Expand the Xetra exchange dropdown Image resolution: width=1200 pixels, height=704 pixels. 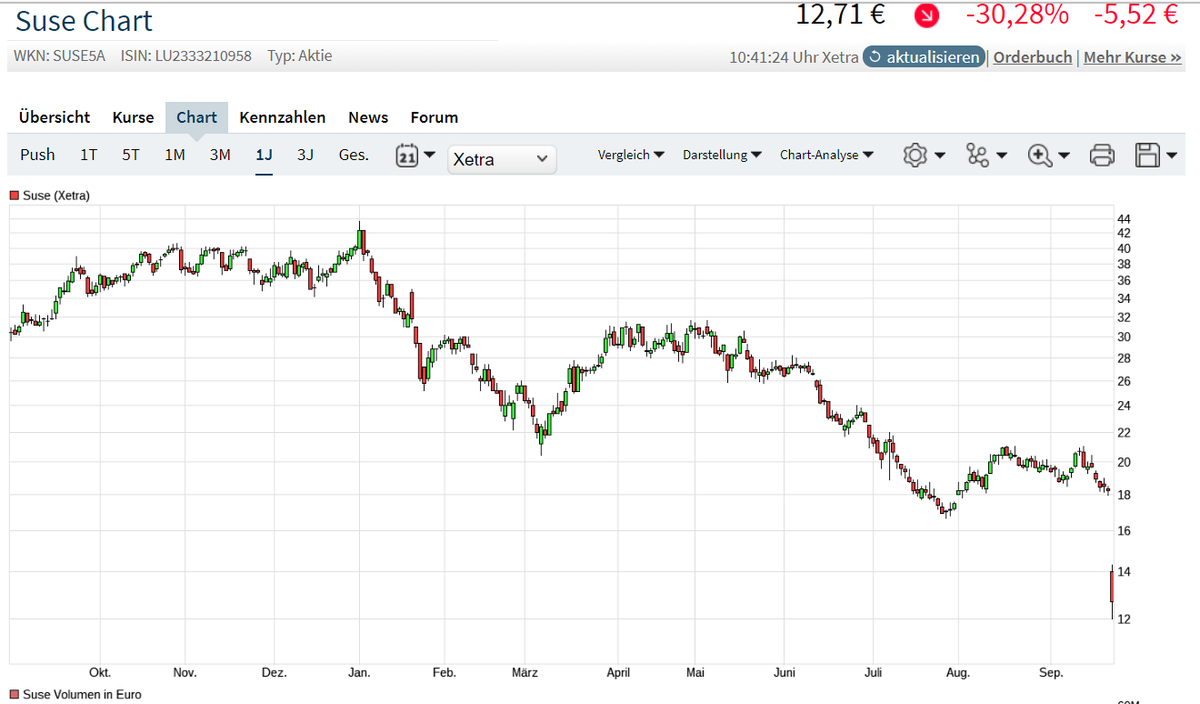[x=502, y=159]
